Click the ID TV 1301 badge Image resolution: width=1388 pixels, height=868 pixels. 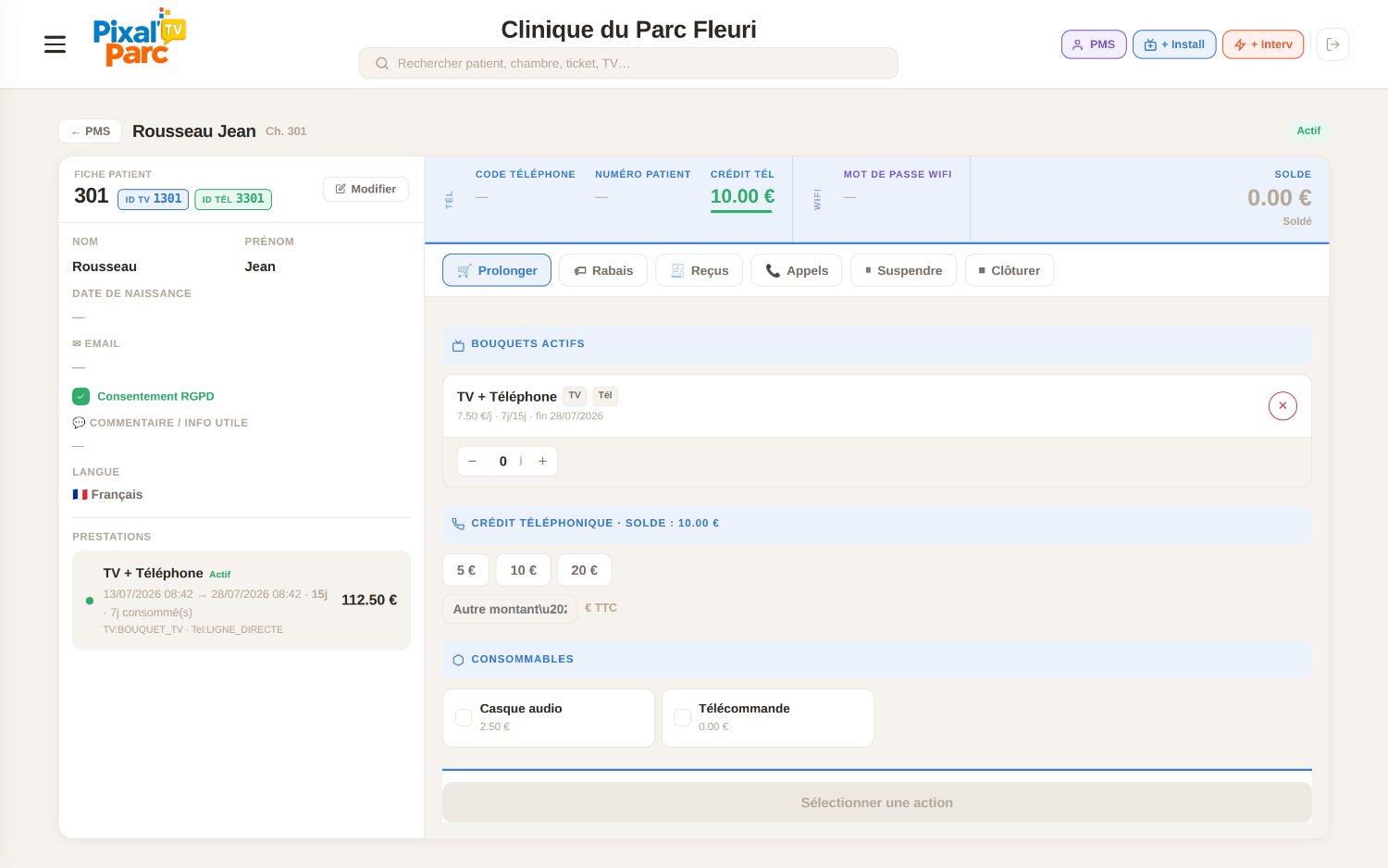click(x=153, y=199)
